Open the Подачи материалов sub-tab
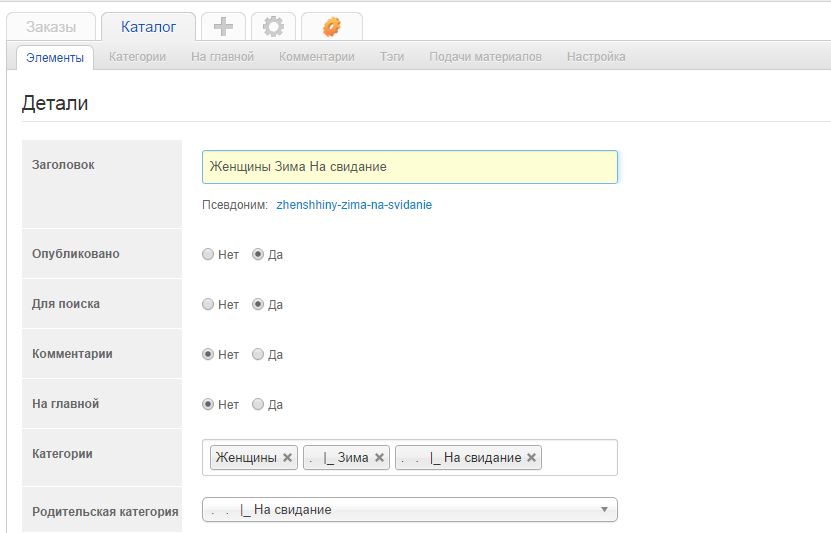Viewport: 831px width, 533px height. (485, 57)
